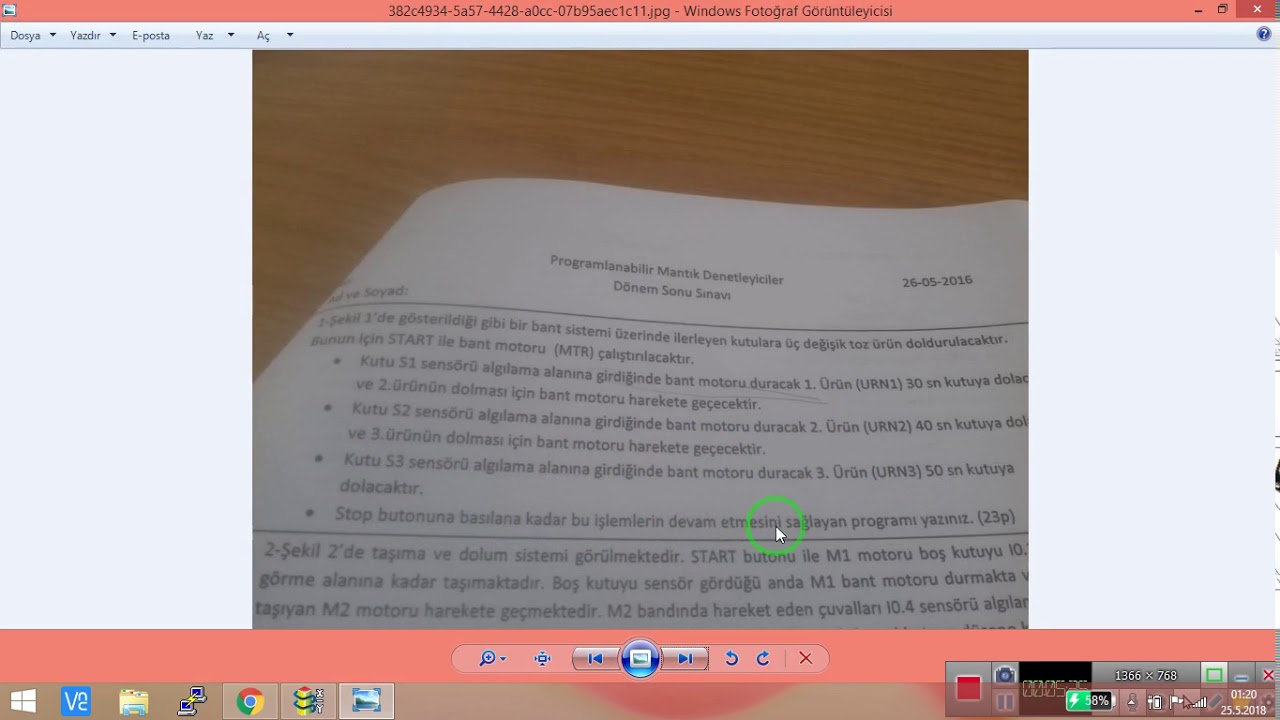This screenshot has height=720, width=1280.
Task: Go to the previous photo
Action: tap(595, 658)
